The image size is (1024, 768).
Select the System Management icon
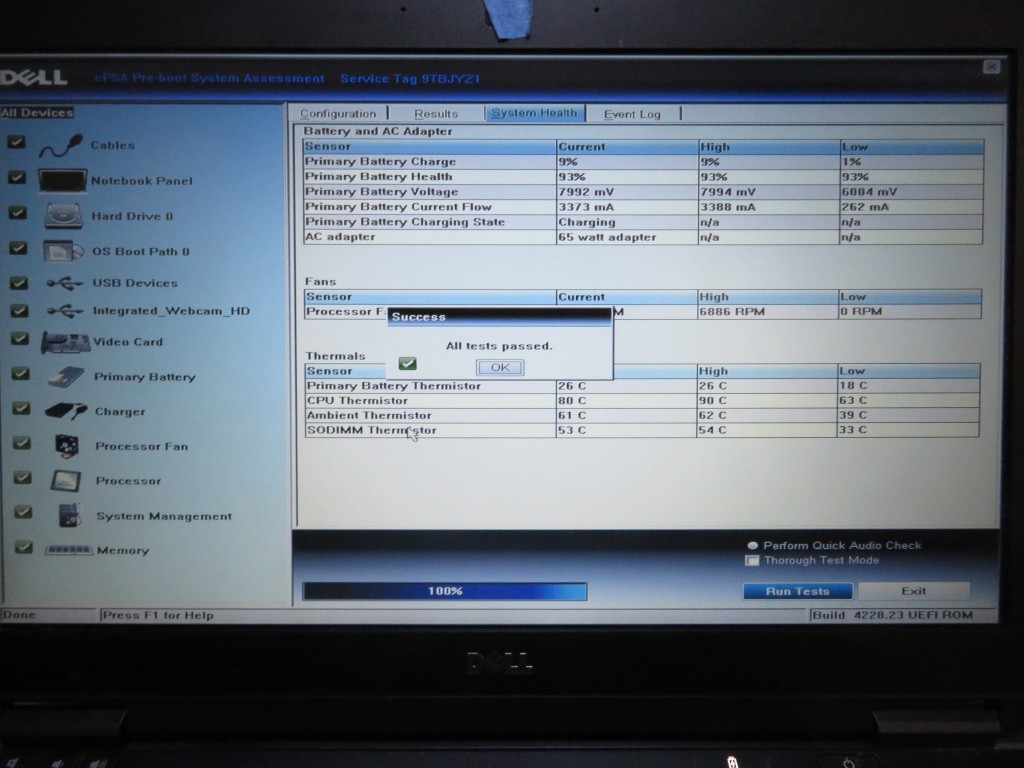pyautogui.click(x=69, y=515)
